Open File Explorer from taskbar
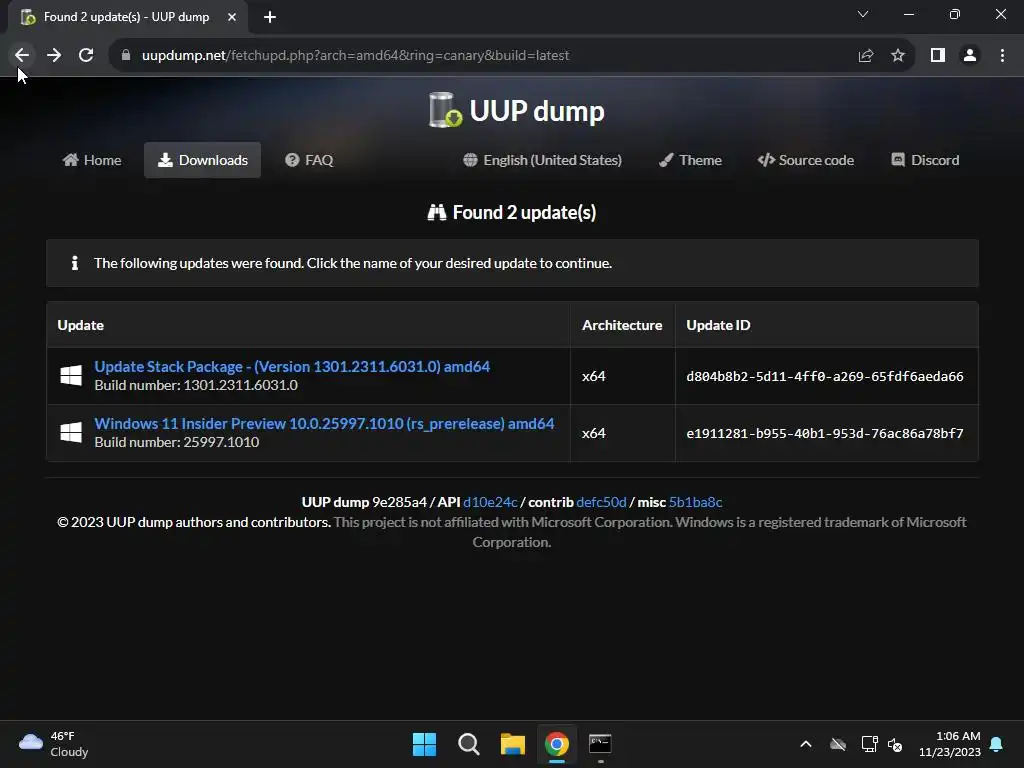The width and height of the screenshot is (1024, 768). (x=513, y=744)
